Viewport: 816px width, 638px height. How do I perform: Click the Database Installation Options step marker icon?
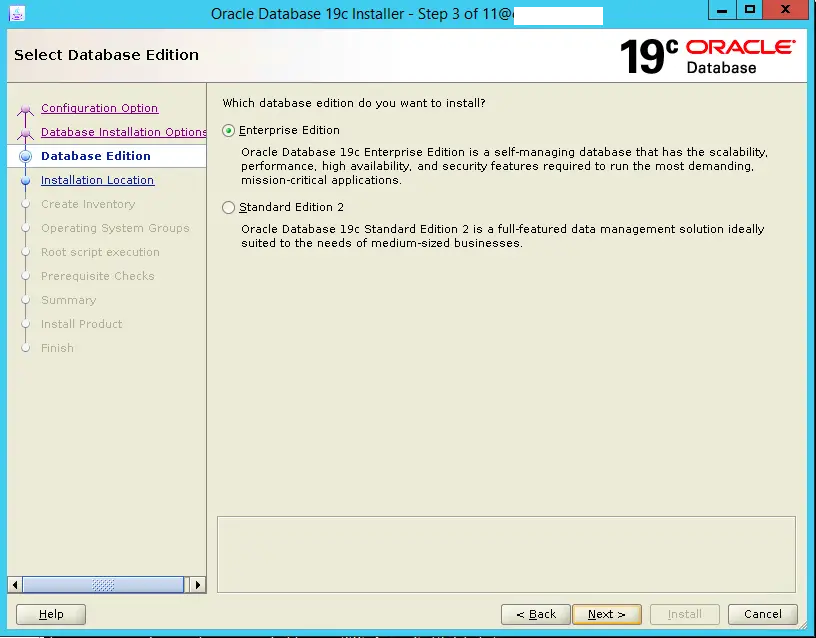click(x=25, y=133)
